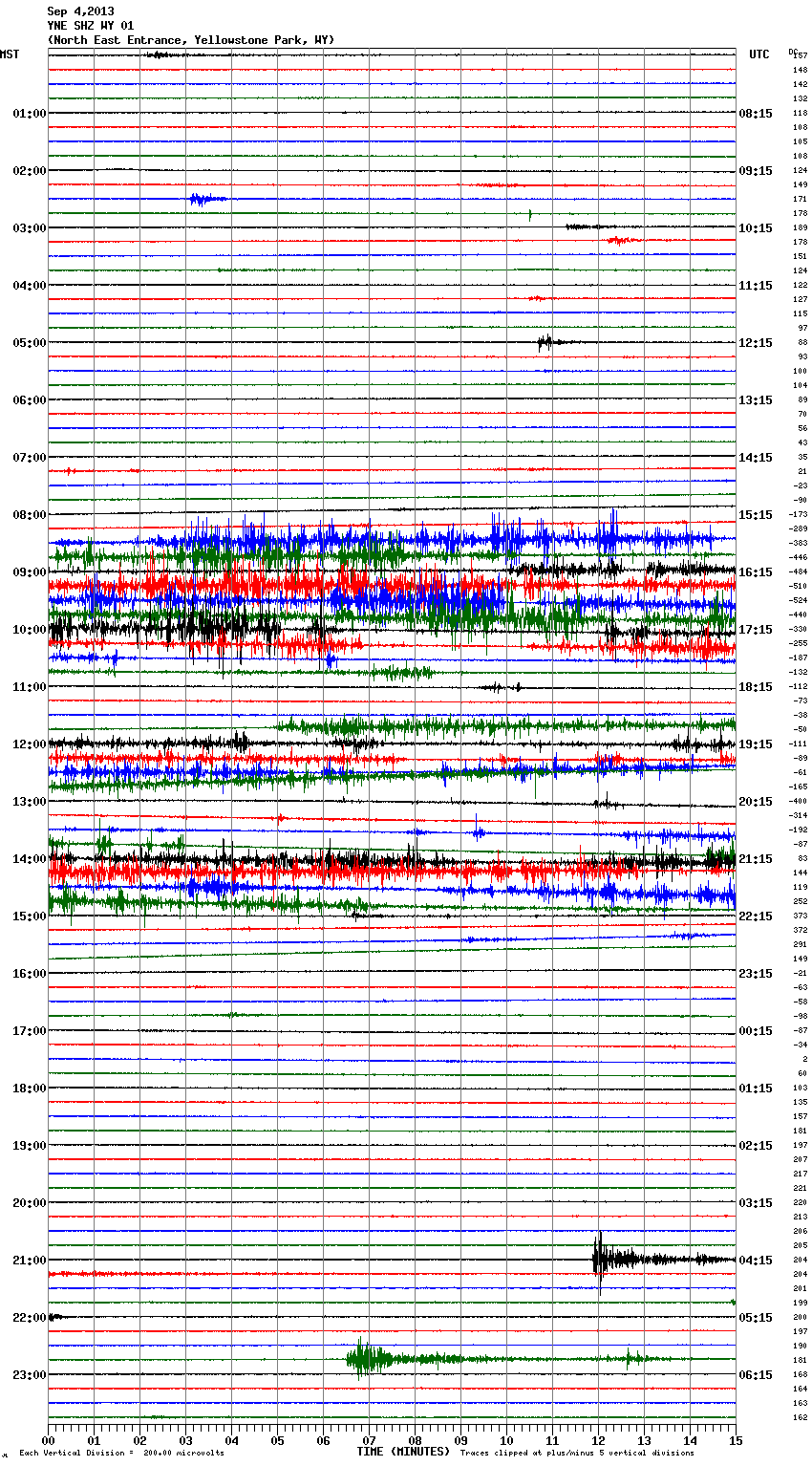Select the '21:00' MST time label

(30, 1261)
